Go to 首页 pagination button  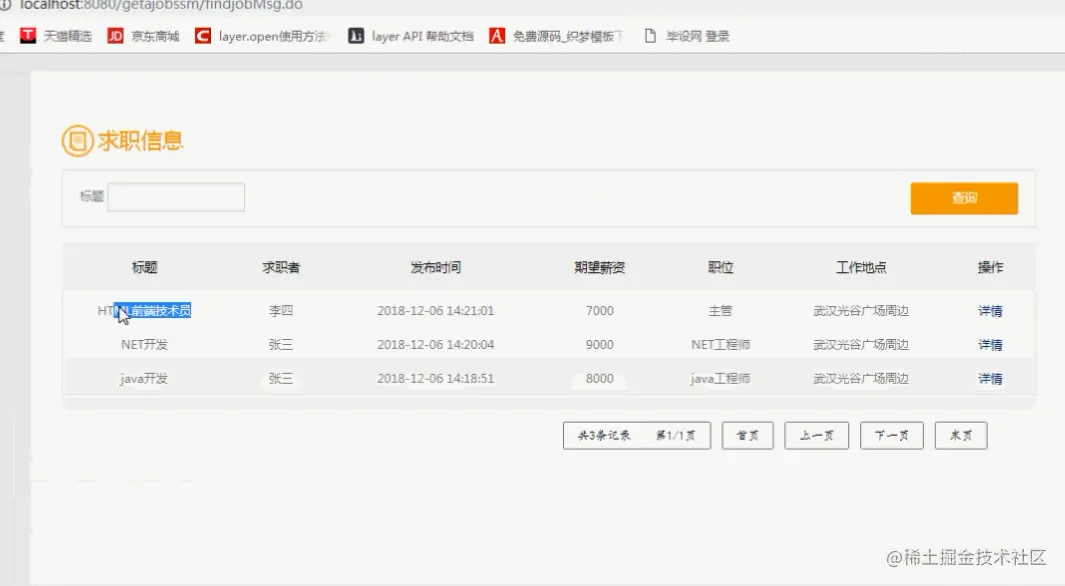(747, 435)
